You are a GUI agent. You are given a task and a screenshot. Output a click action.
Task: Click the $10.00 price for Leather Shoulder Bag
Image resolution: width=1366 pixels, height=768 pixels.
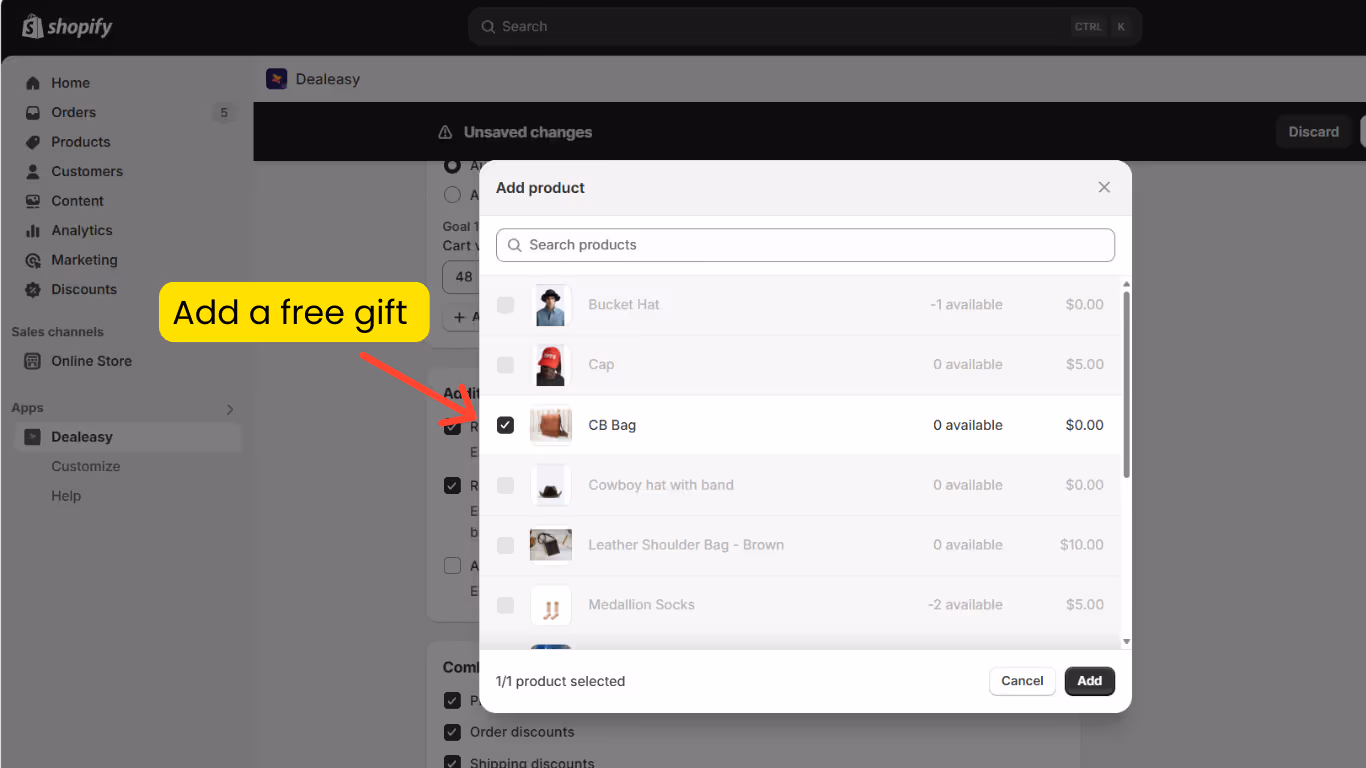click(1082, 545)
